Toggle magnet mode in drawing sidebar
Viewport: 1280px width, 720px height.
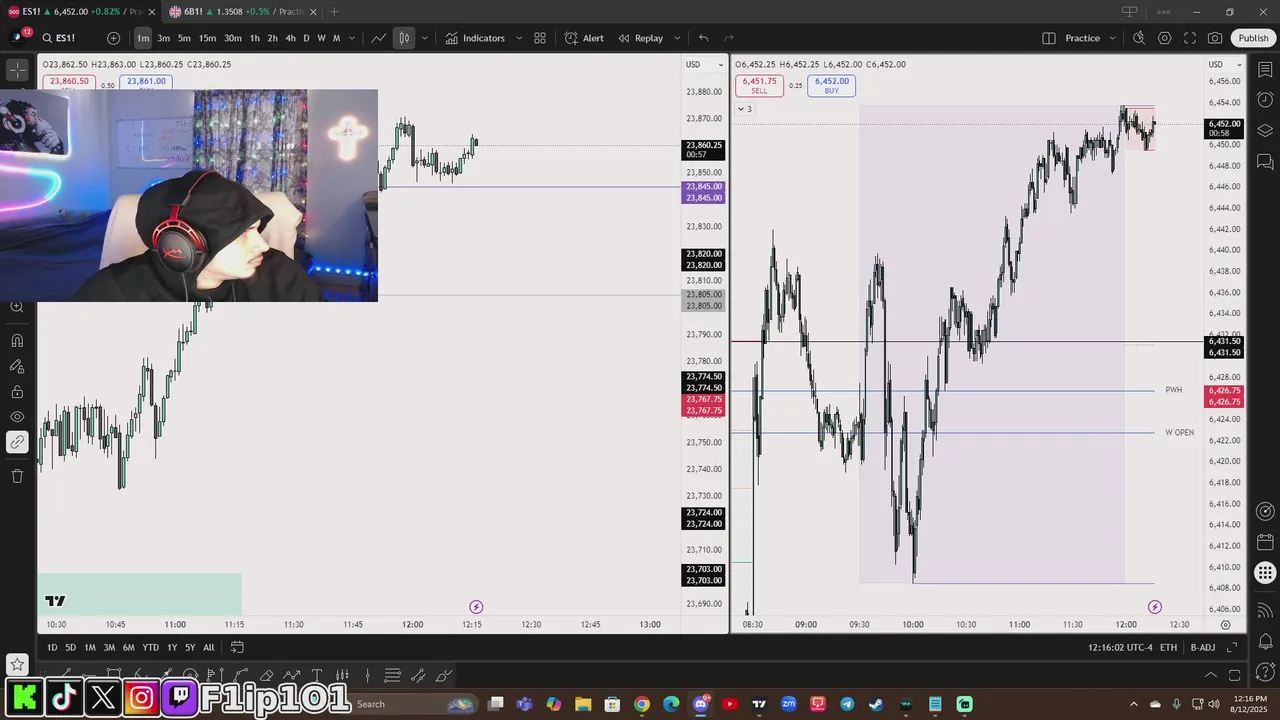point(17,341)
